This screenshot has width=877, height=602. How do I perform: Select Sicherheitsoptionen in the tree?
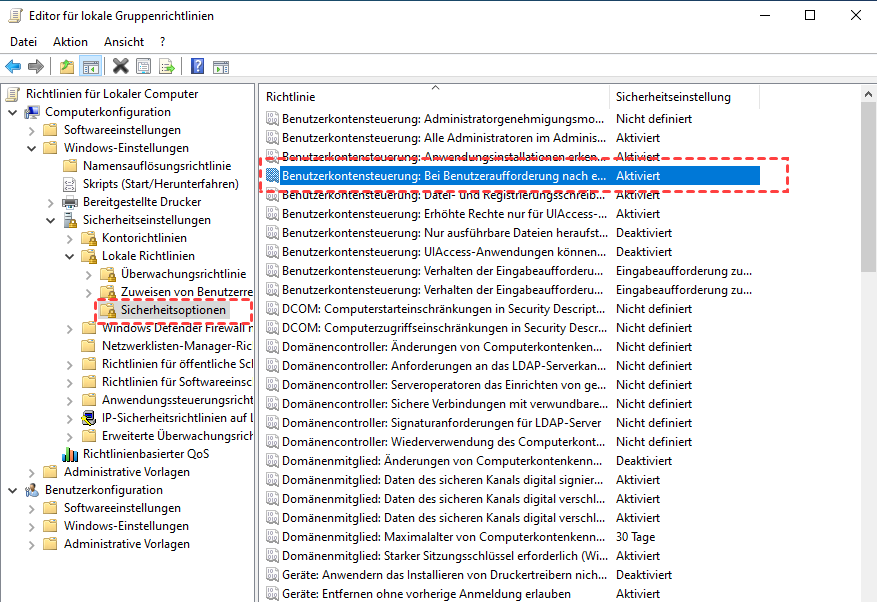(173, 310)
